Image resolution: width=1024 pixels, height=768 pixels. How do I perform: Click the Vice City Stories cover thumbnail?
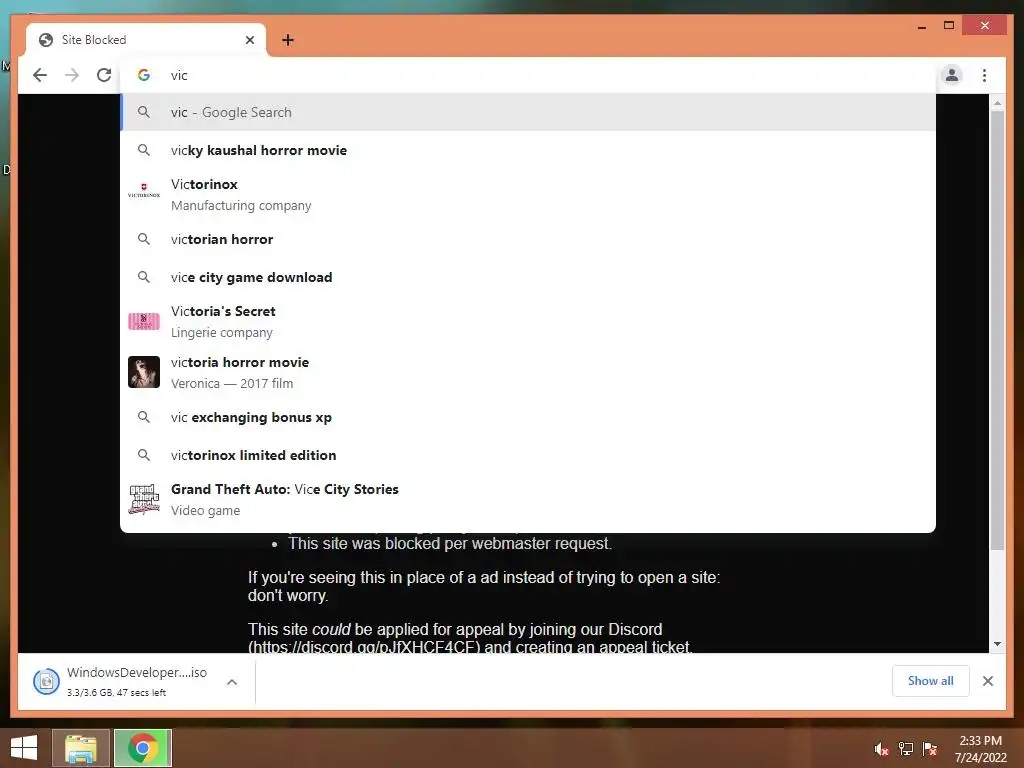point(144,500)
